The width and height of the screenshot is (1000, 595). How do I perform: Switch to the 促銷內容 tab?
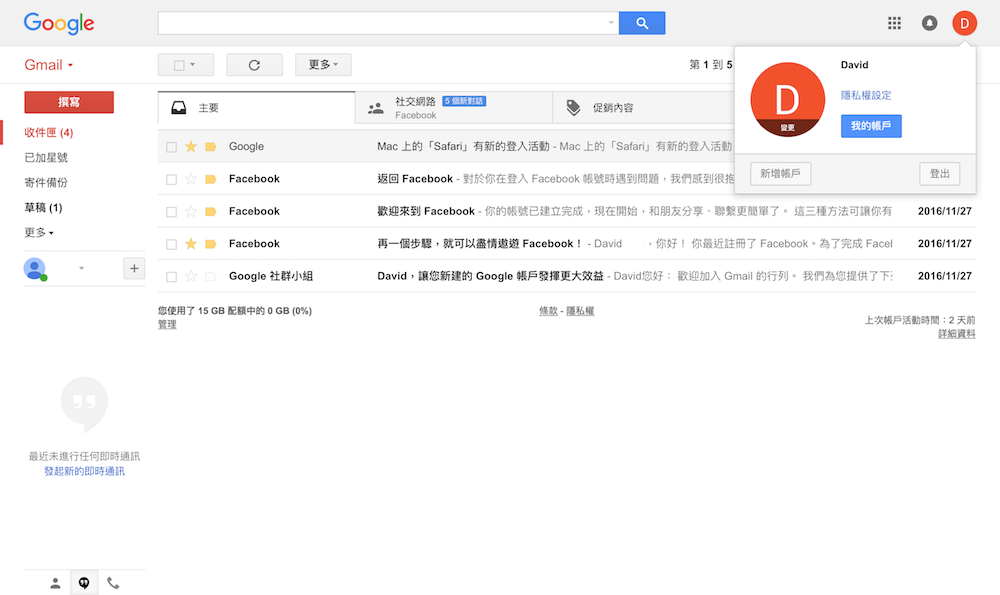click(612, 108)
